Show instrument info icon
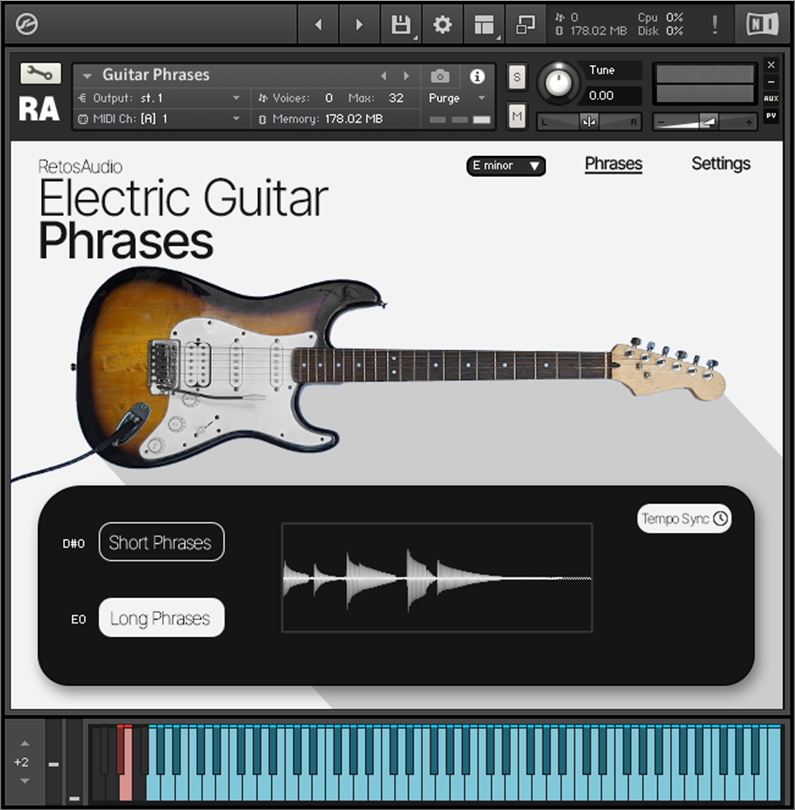The image size is (795, 810). [477, 76]
